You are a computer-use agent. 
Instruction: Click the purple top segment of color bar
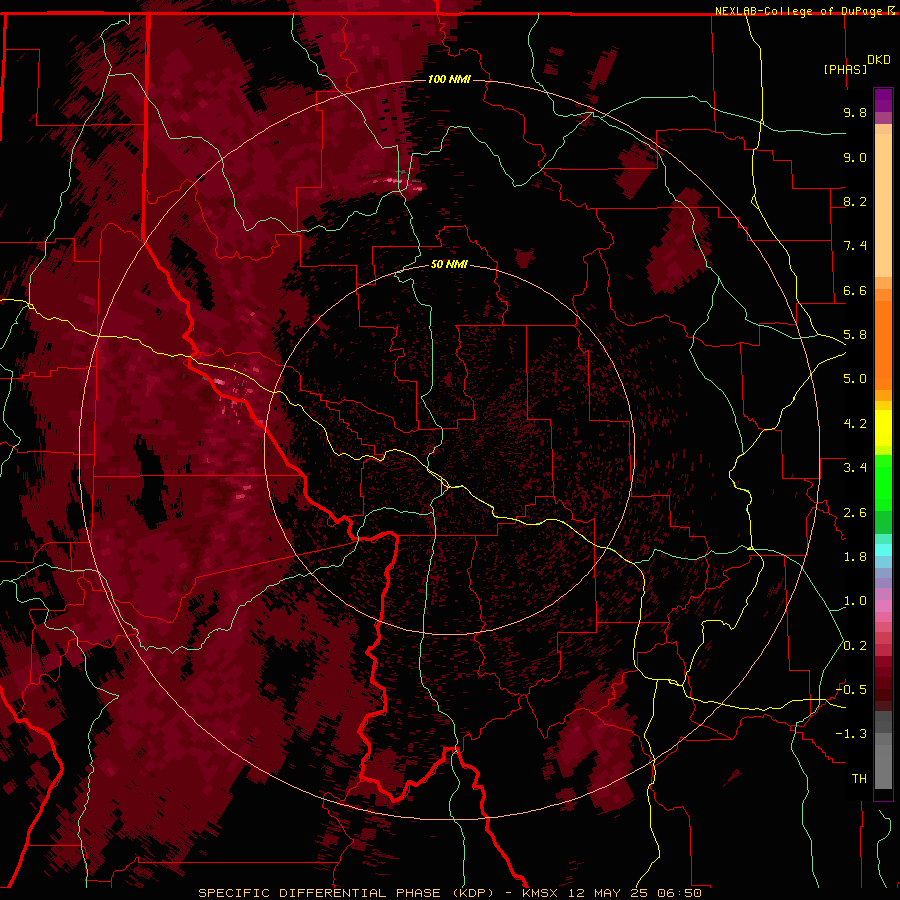[x=883, y=100]
